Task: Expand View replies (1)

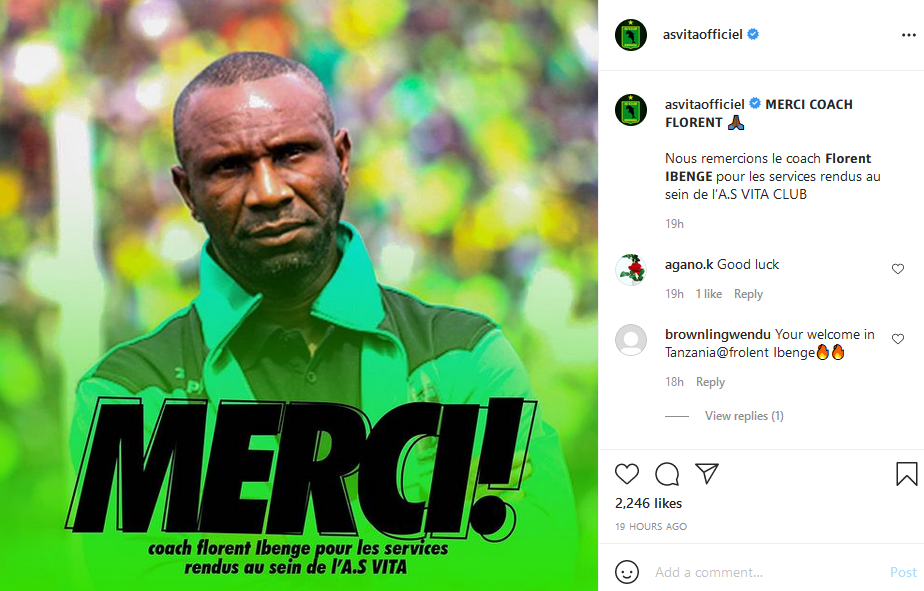Action: click(744, 416)
